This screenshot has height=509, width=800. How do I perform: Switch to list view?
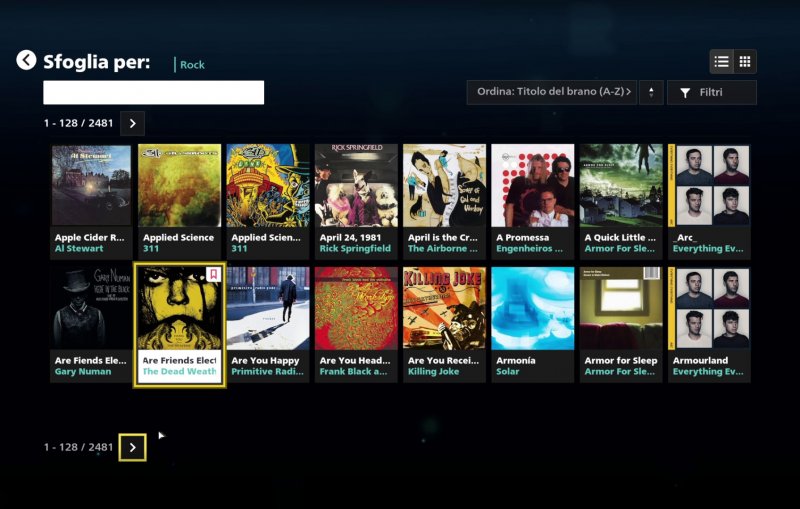(721, 62)
